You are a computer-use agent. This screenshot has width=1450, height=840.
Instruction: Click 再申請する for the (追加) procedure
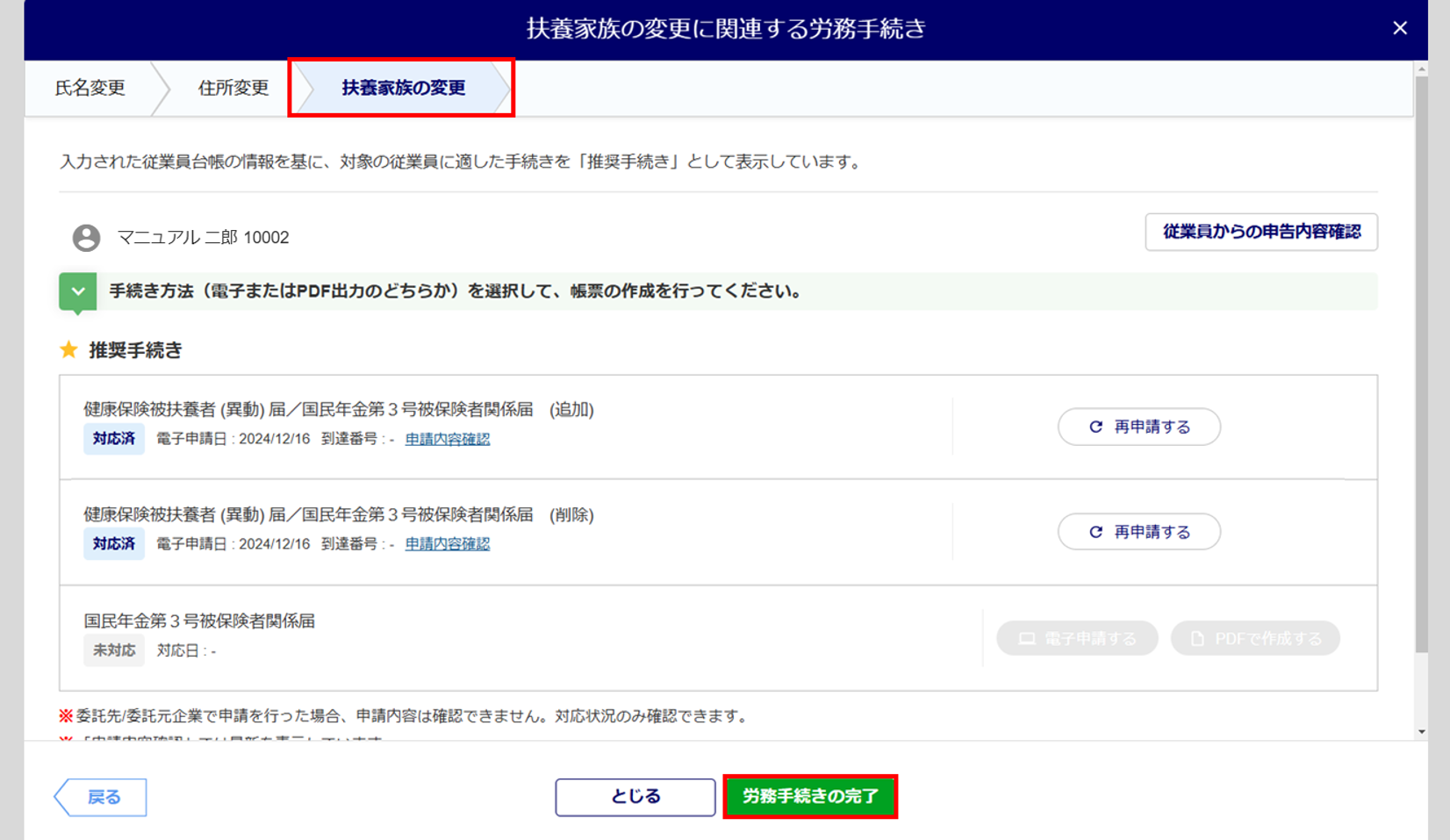[x=1138, y=427]
